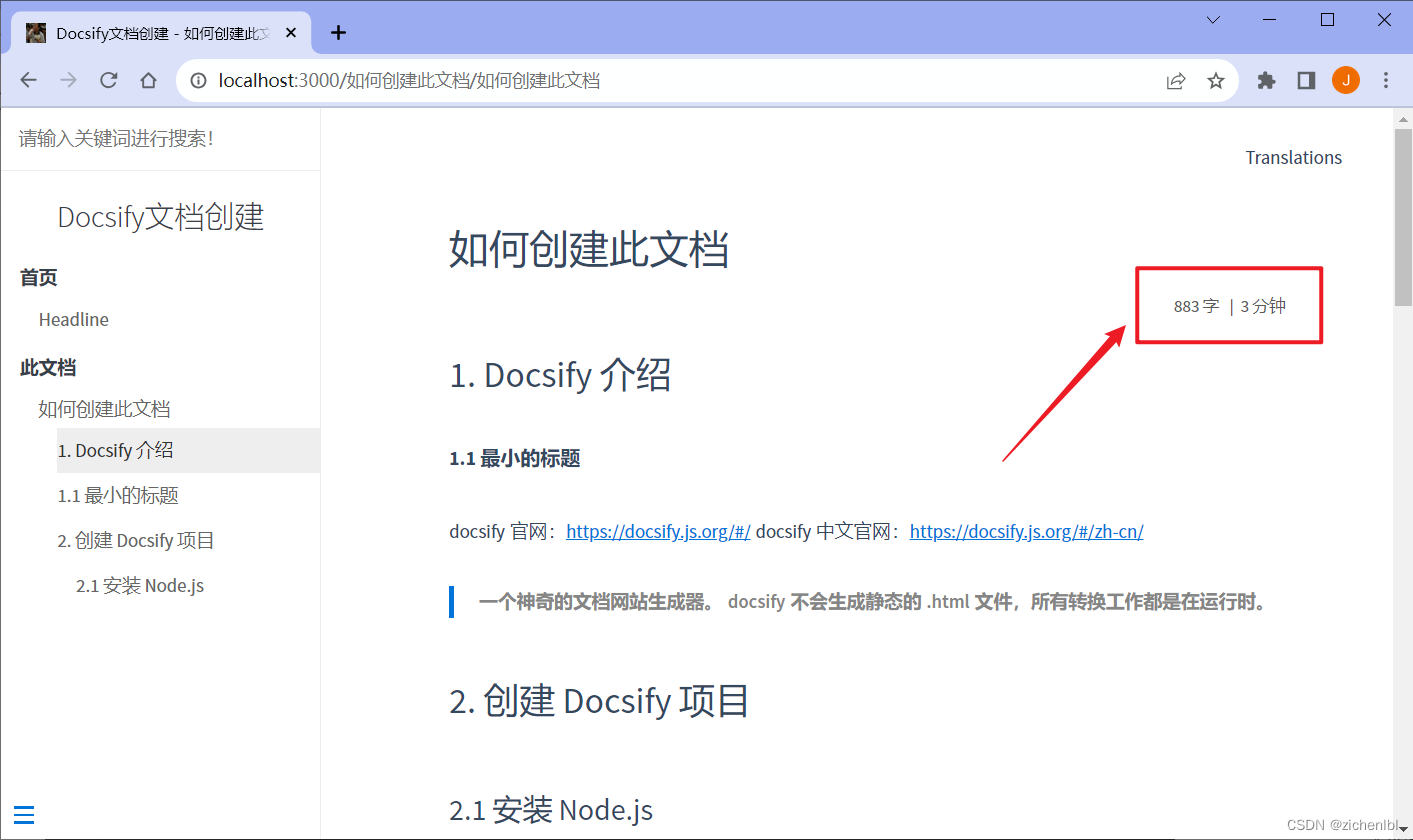Open the profile avatar J

1346,81
